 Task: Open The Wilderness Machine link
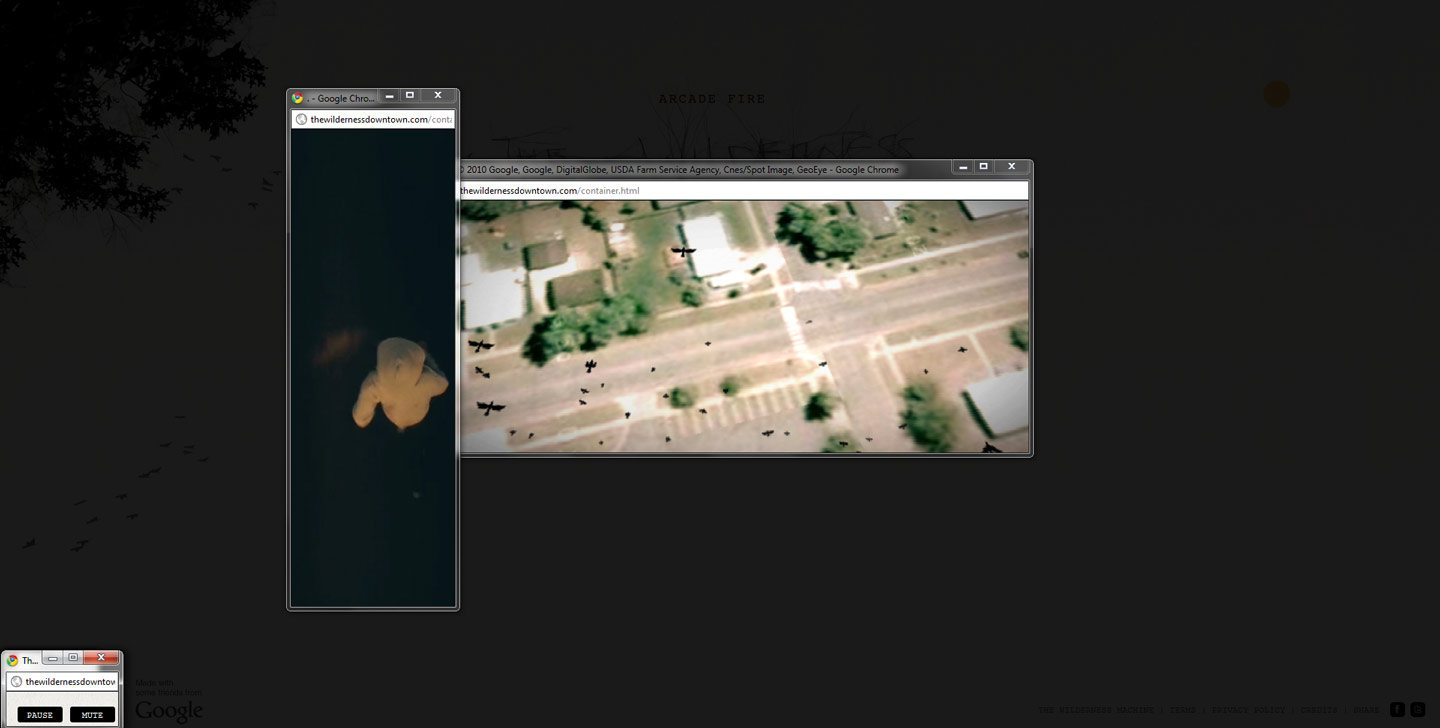pos(1096,710)
